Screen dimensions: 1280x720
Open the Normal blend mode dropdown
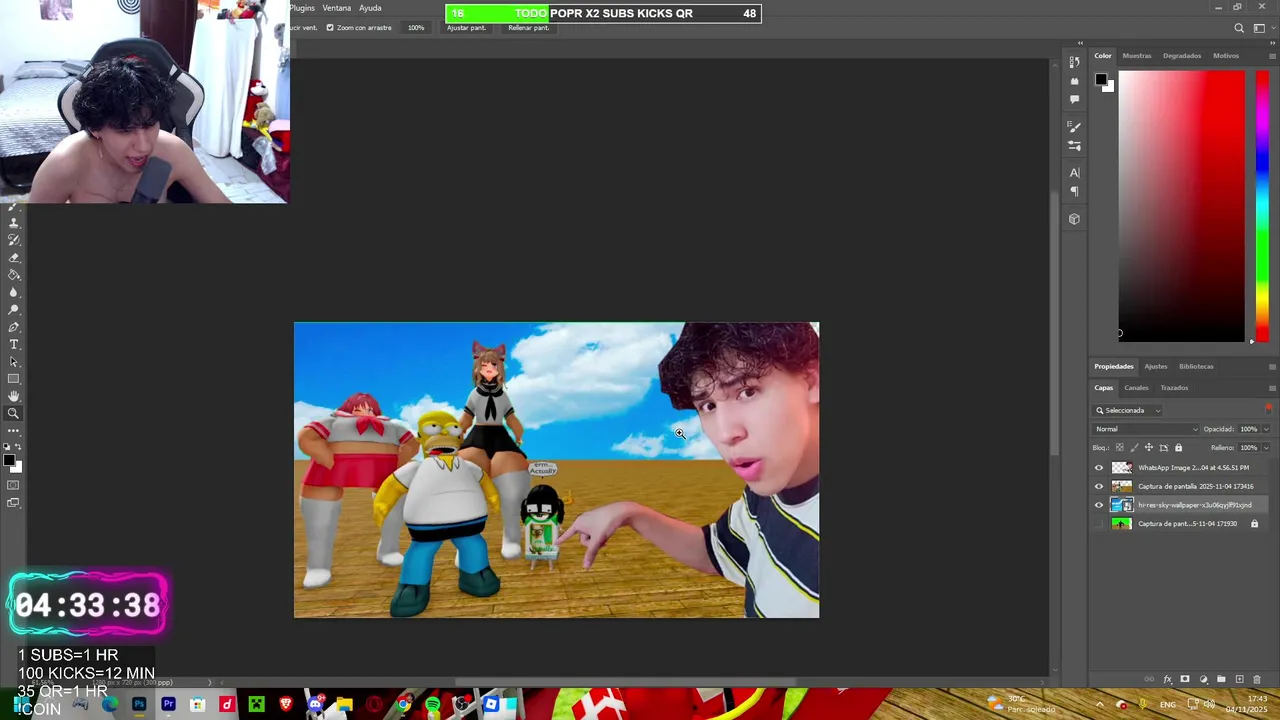coord(1146,429)
